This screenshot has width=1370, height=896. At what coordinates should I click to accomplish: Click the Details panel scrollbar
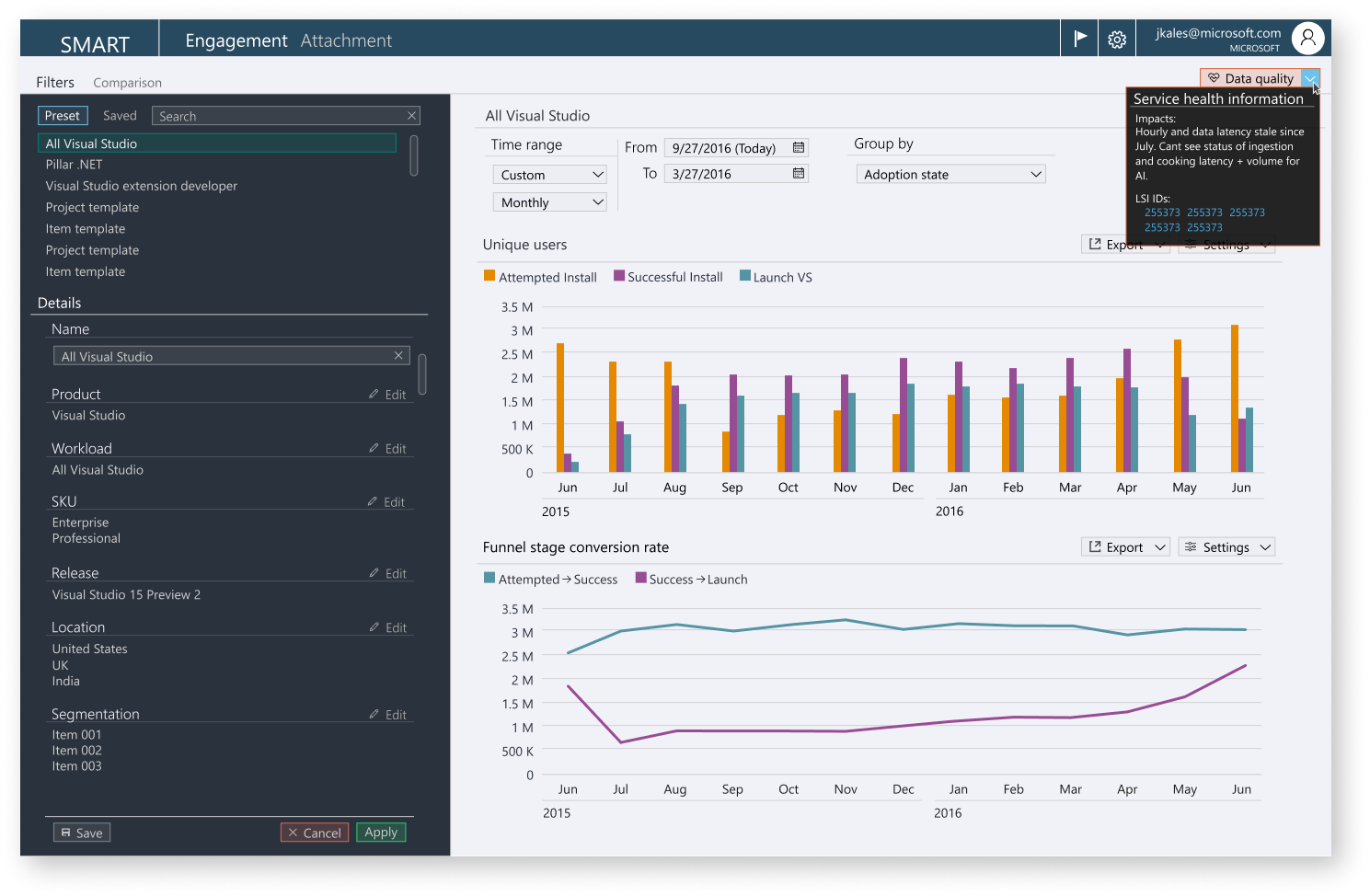422,373
